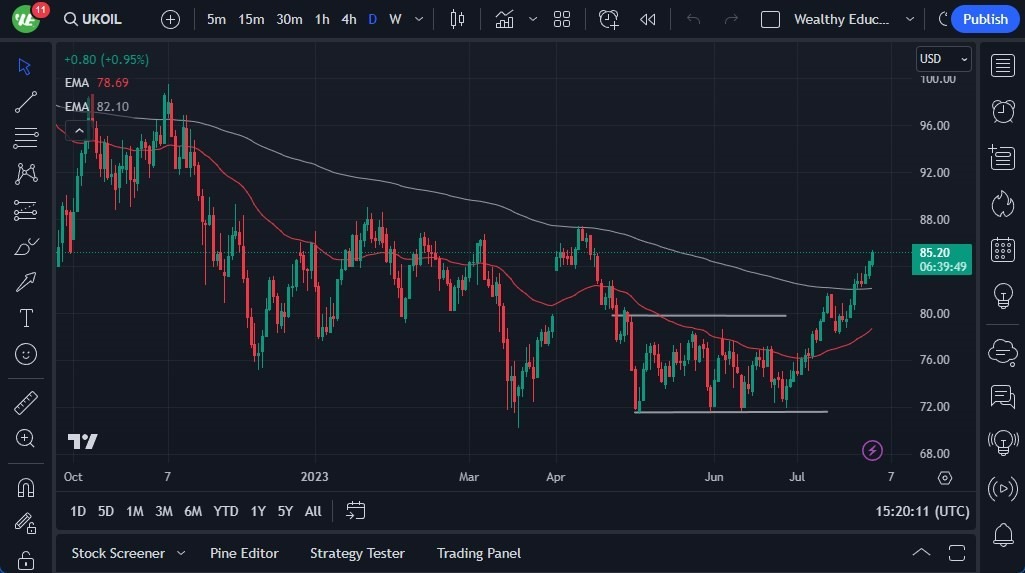The image size is (1025, 573).
Task: Select the Text annotation tool
Action: pos(26,318)
